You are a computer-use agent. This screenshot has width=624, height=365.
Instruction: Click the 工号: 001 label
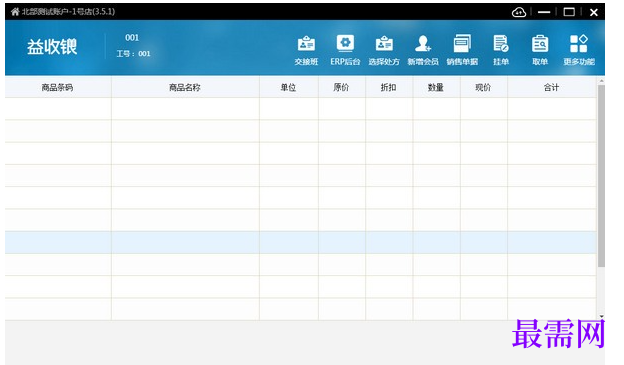point(133,54)
